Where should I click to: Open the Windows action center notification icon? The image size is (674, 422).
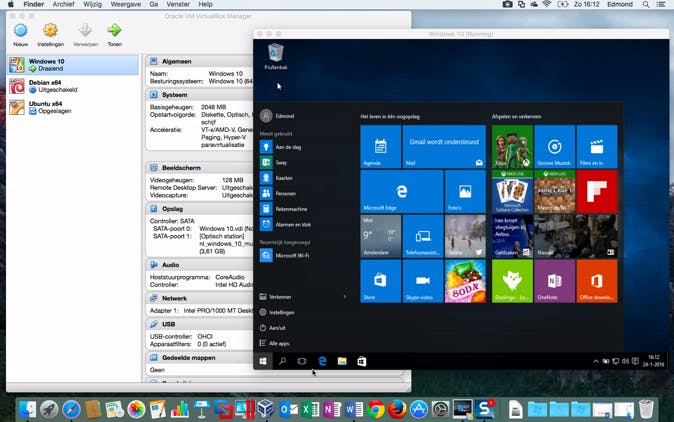coord(635,361)
